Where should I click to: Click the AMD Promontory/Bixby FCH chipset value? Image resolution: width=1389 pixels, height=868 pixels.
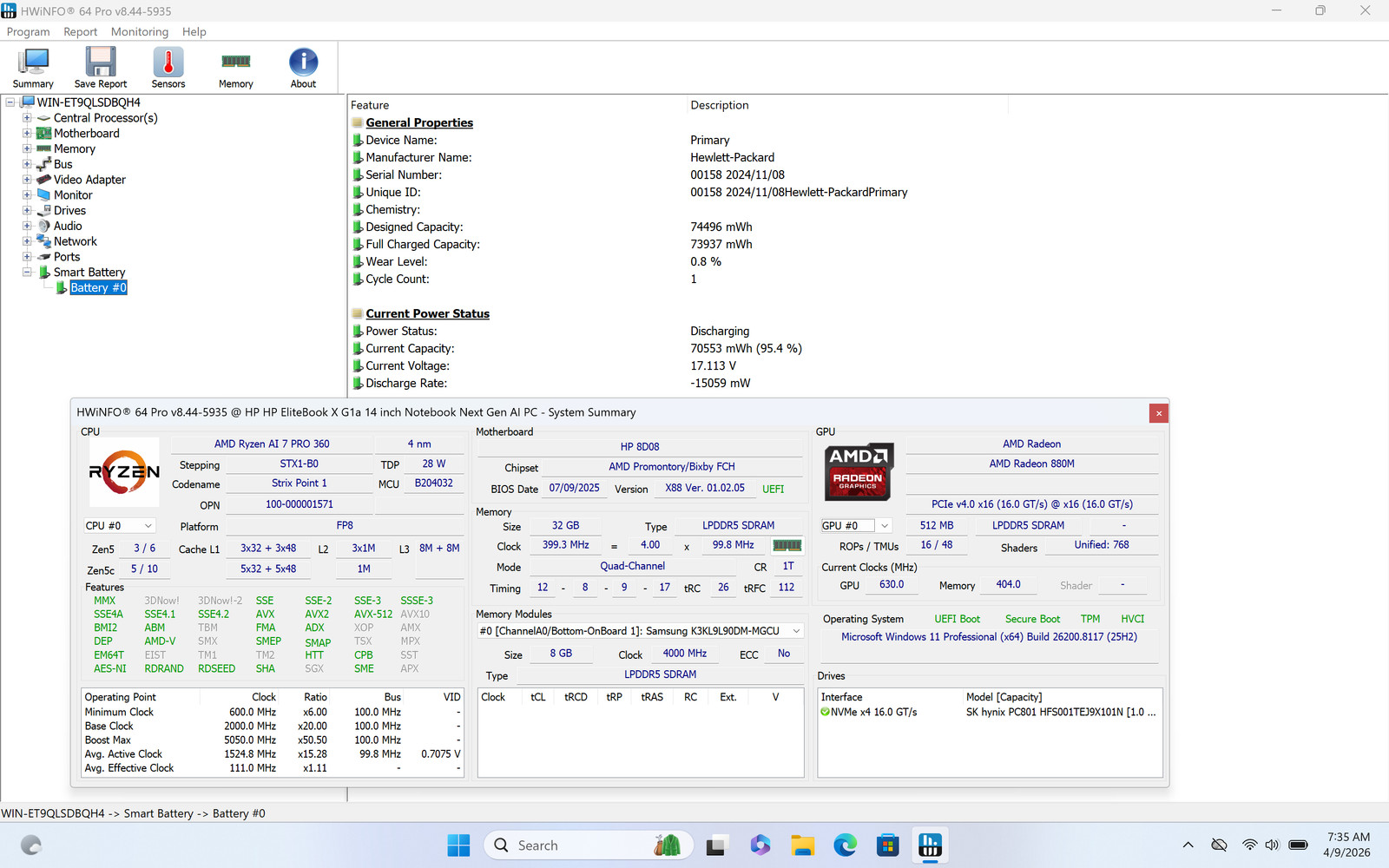tap(672, 467)
